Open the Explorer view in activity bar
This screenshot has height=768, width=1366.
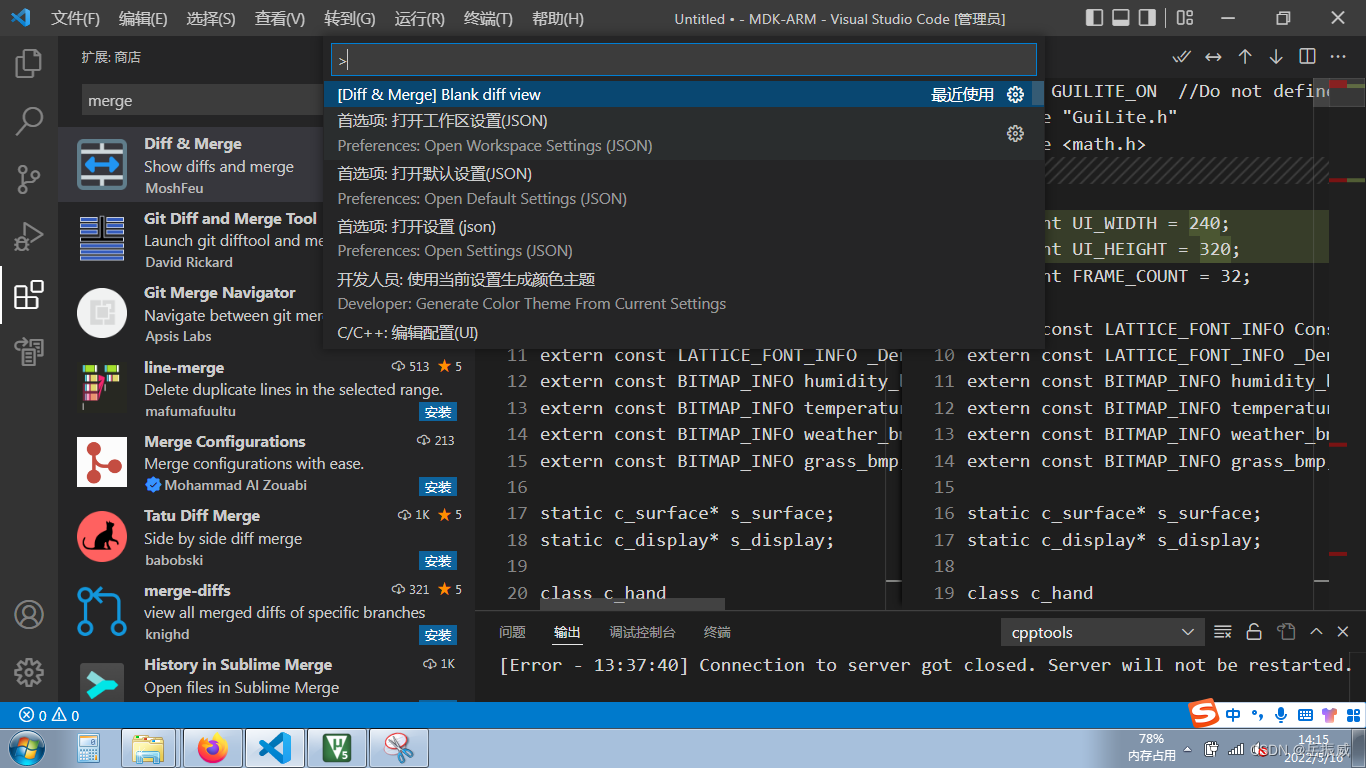tap(29, 64)
